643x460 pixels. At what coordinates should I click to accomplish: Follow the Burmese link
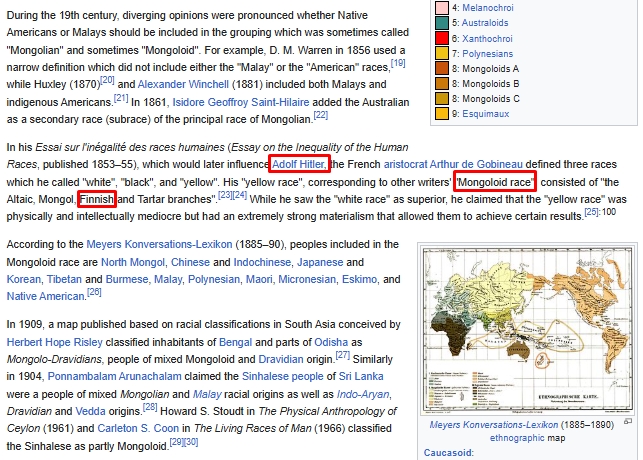(127, 280)
